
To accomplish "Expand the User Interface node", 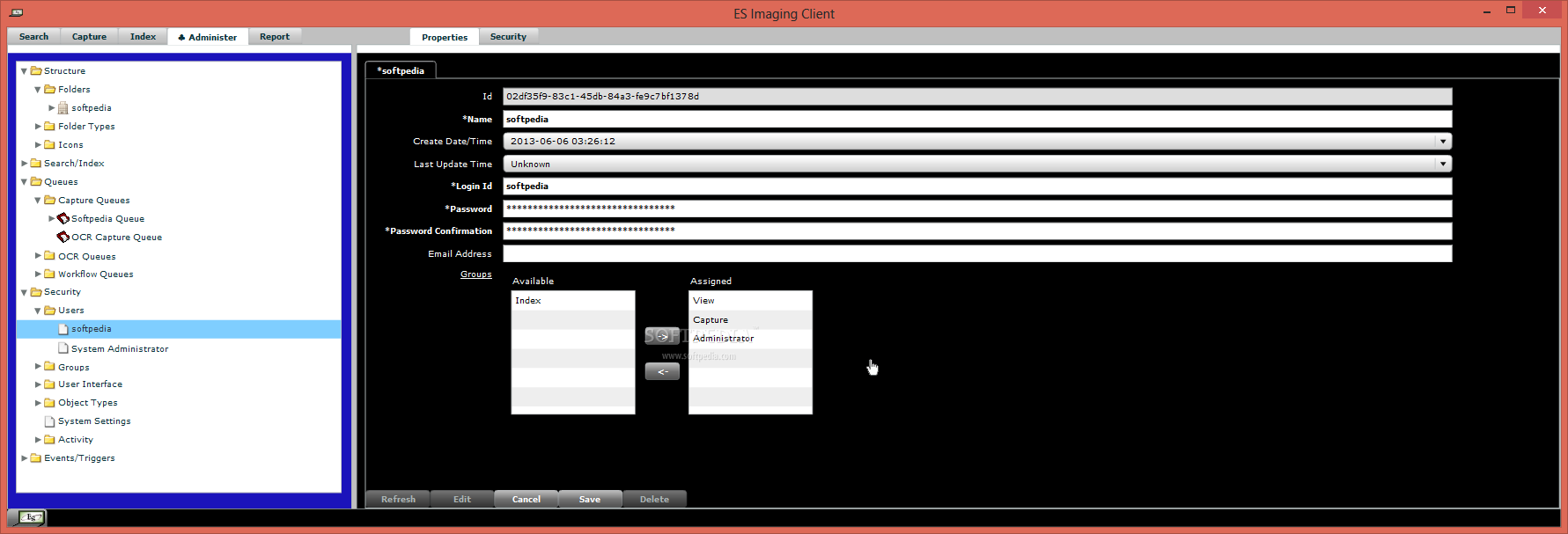I will [38, 384].
